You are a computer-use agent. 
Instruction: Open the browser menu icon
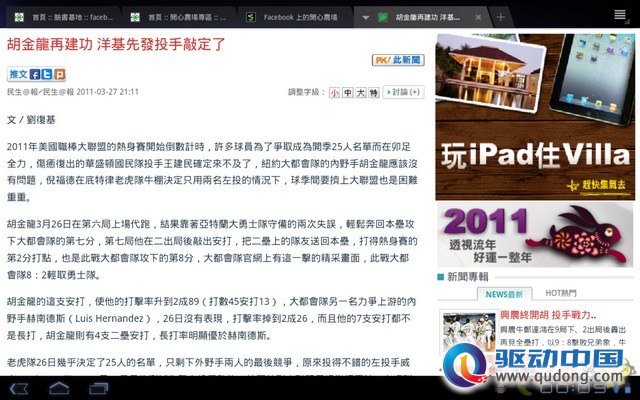[x=620, y=15]
